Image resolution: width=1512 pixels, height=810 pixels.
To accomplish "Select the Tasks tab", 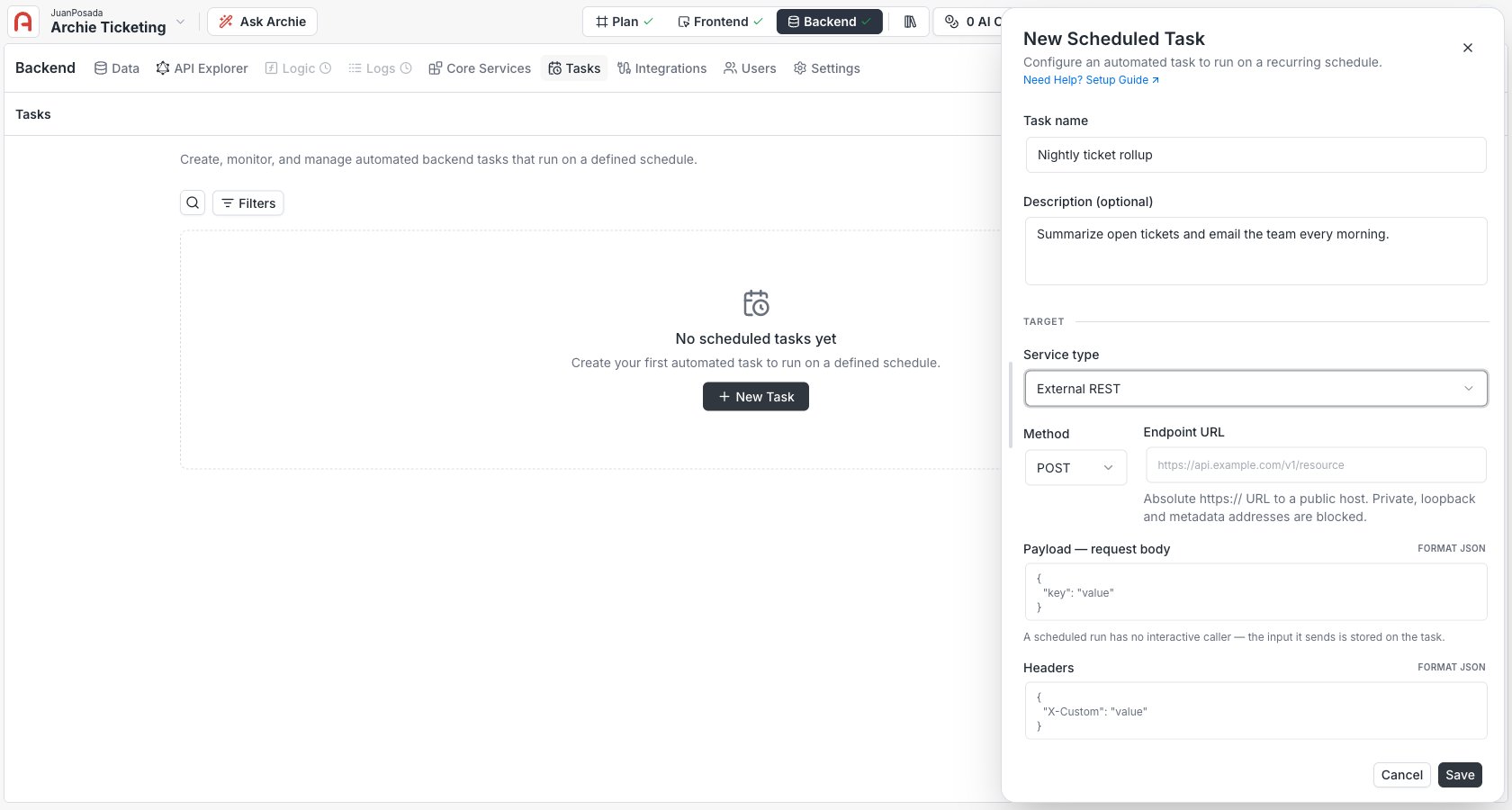I will pyautogui.click(x=574, y=68).
